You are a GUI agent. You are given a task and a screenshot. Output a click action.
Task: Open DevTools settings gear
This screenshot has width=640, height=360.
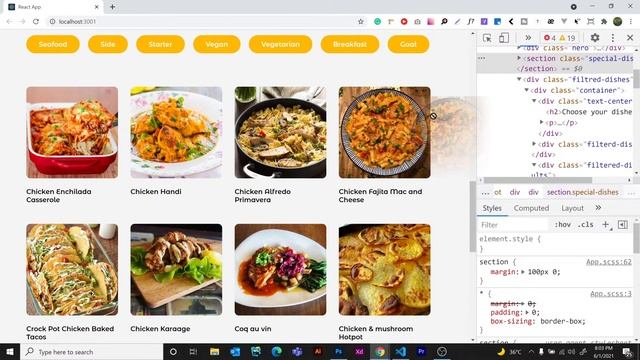coord(595,38)
